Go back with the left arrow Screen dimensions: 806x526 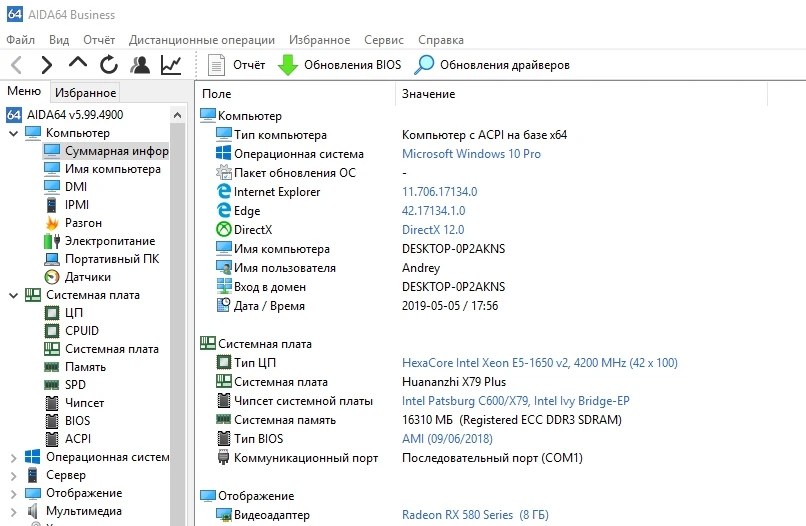[x=17, y=65]
